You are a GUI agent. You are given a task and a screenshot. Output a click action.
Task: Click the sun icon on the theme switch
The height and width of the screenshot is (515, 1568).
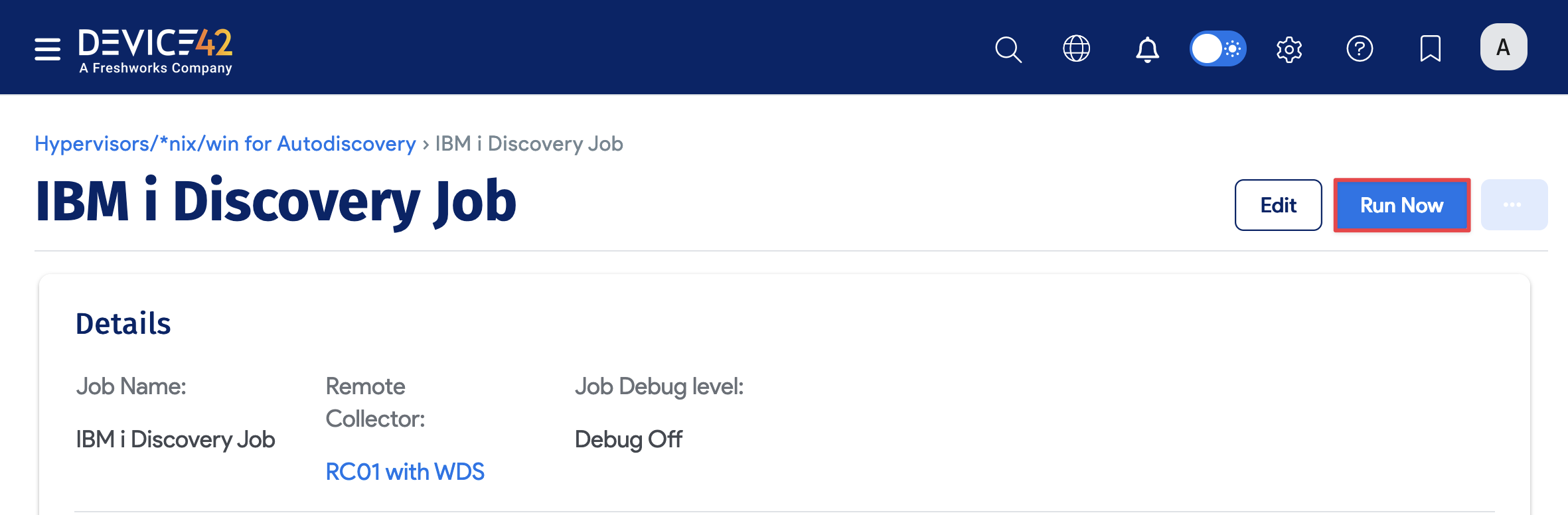pyautogui.click(x=1233, y=48)
